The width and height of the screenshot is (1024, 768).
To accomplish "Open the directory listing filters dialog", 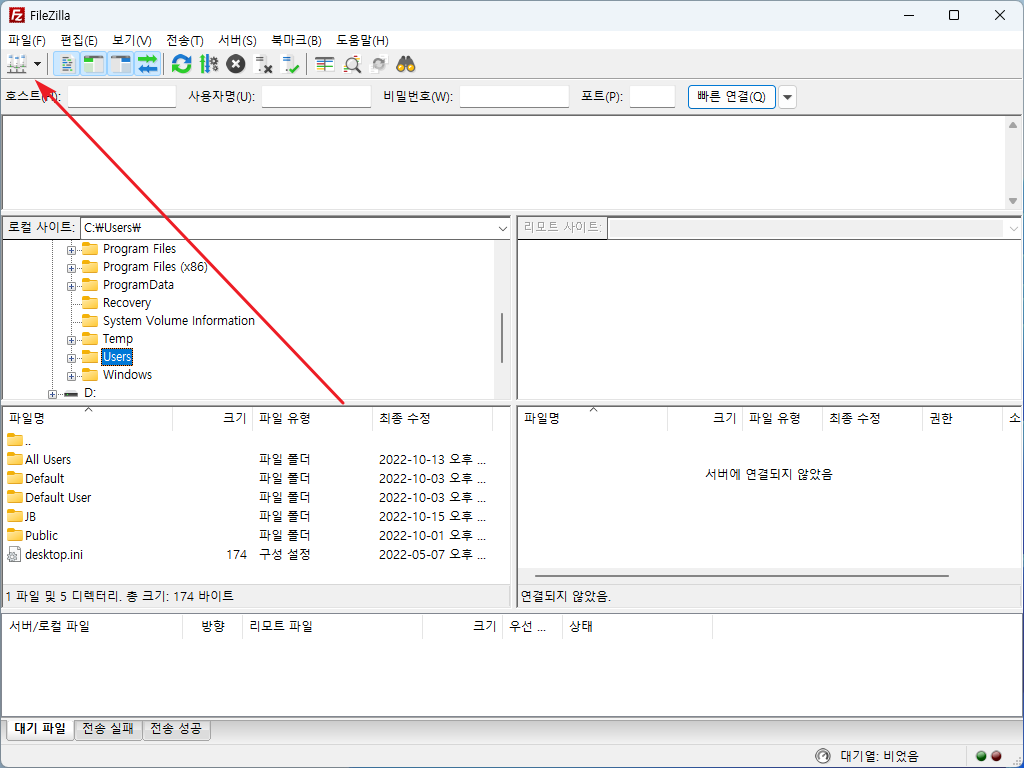I will [x=324, y=64].
